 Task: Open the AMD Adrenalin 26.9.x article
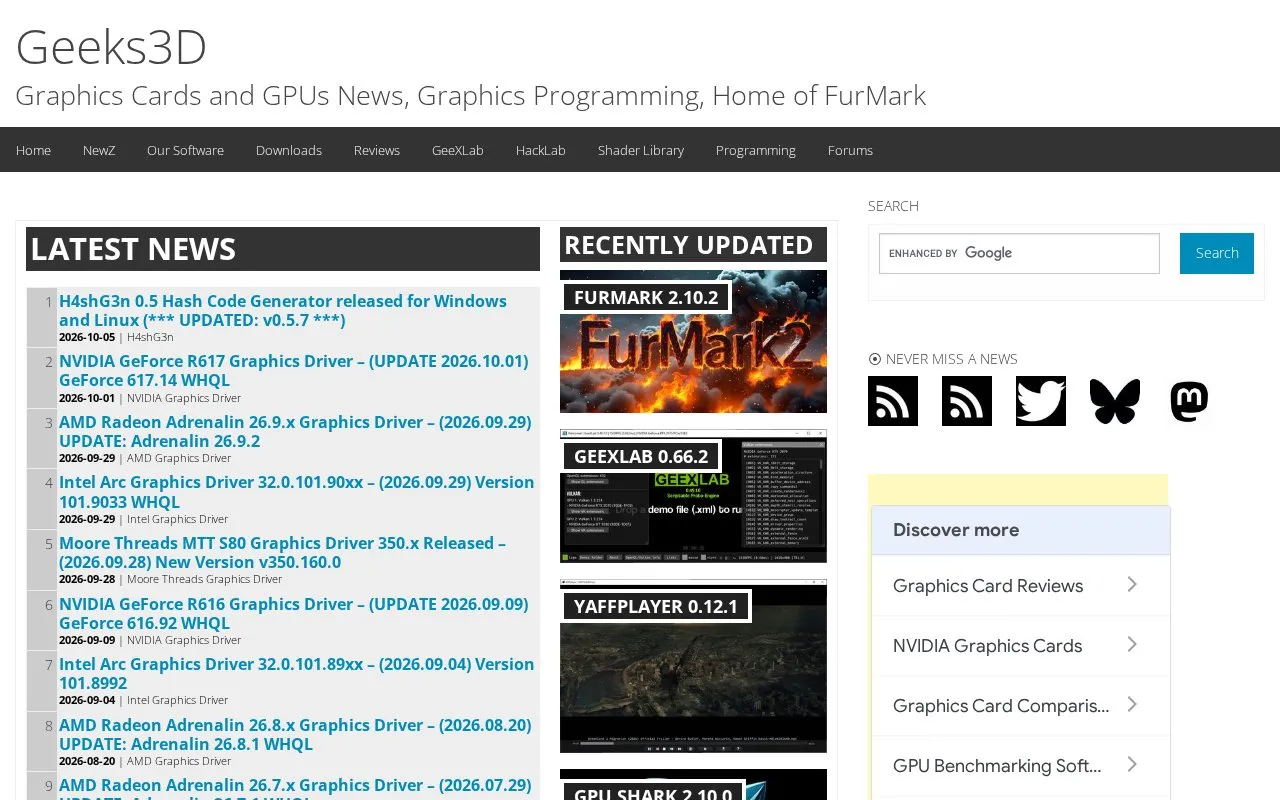click(x=295, y=432)
